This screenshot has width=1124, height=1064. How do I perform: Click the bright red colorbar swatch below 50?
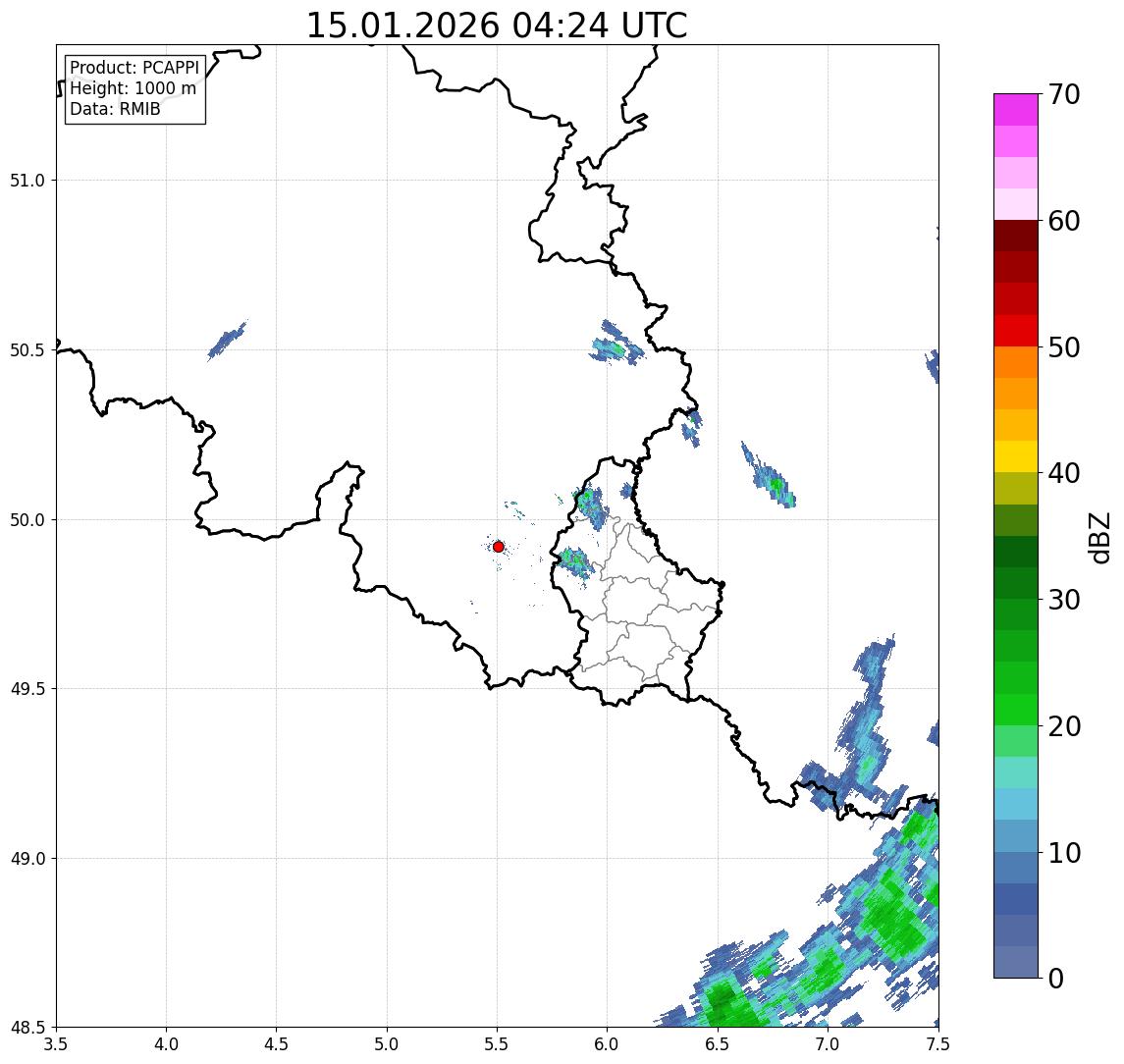[1016, 331]
